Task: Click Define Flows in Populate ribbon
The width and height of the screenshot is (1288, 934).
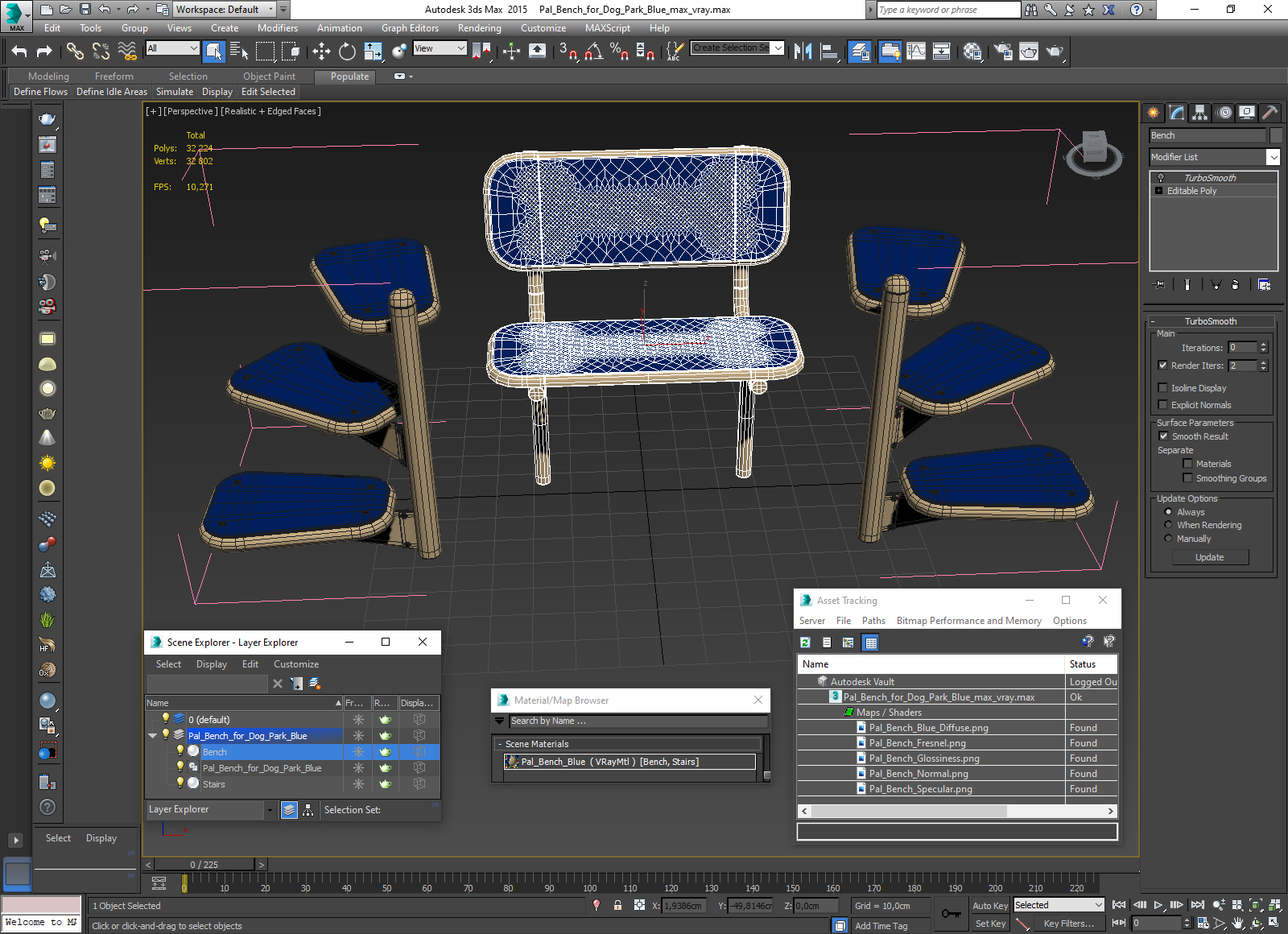Action: click(40, 92)
